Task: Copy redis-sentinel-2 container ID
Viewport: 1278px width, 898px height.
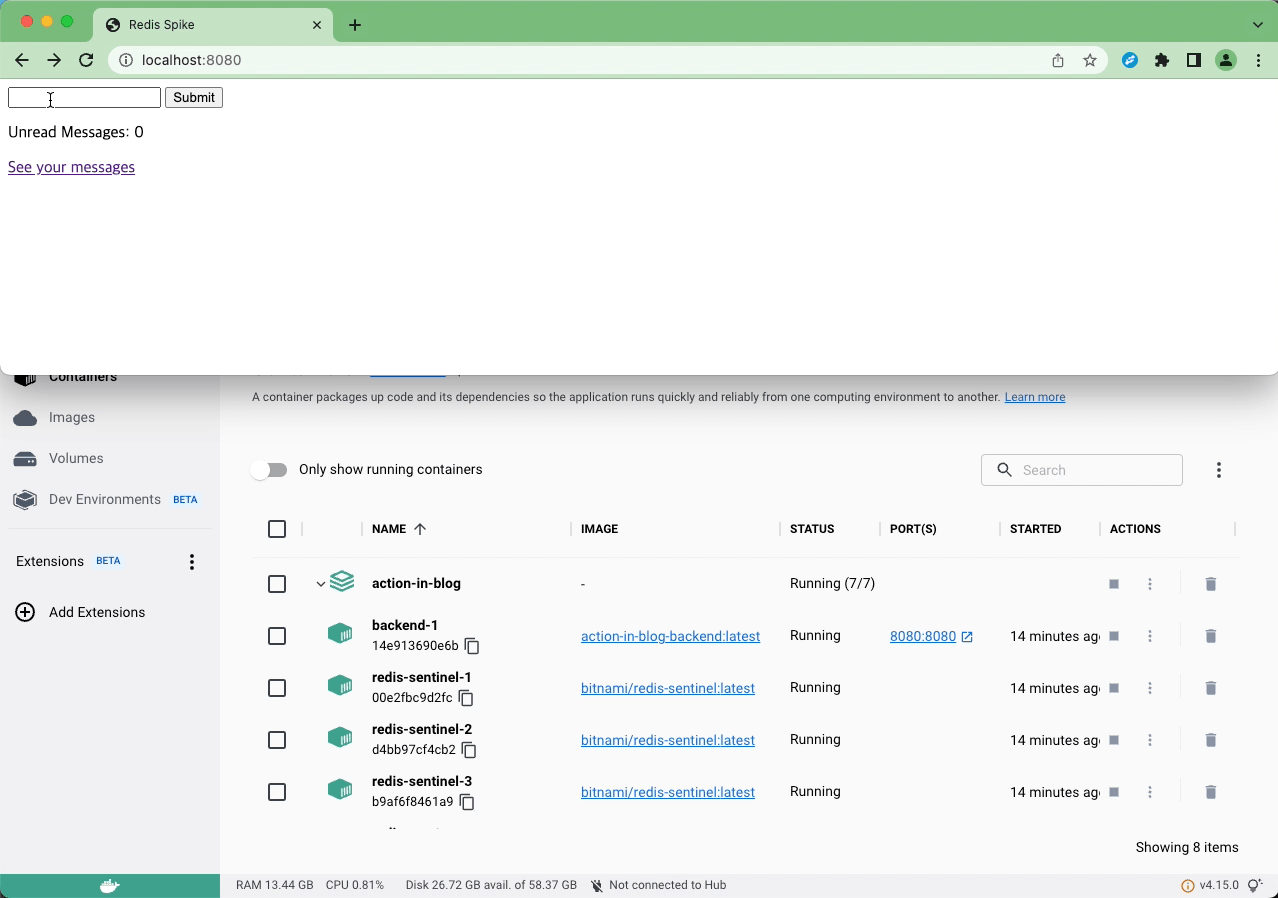Action: coord(469,750)
